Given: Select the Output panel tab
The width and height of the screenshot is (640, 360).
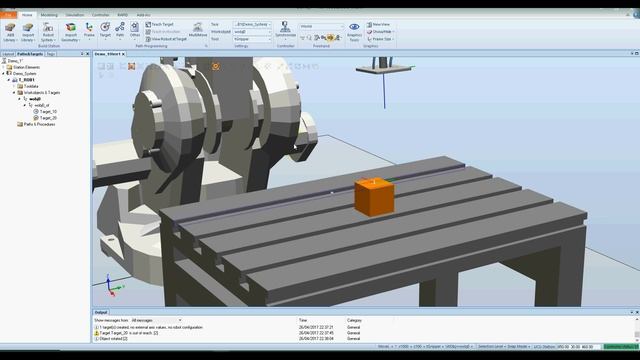Looking at the screenshot, I should (101, 312).
